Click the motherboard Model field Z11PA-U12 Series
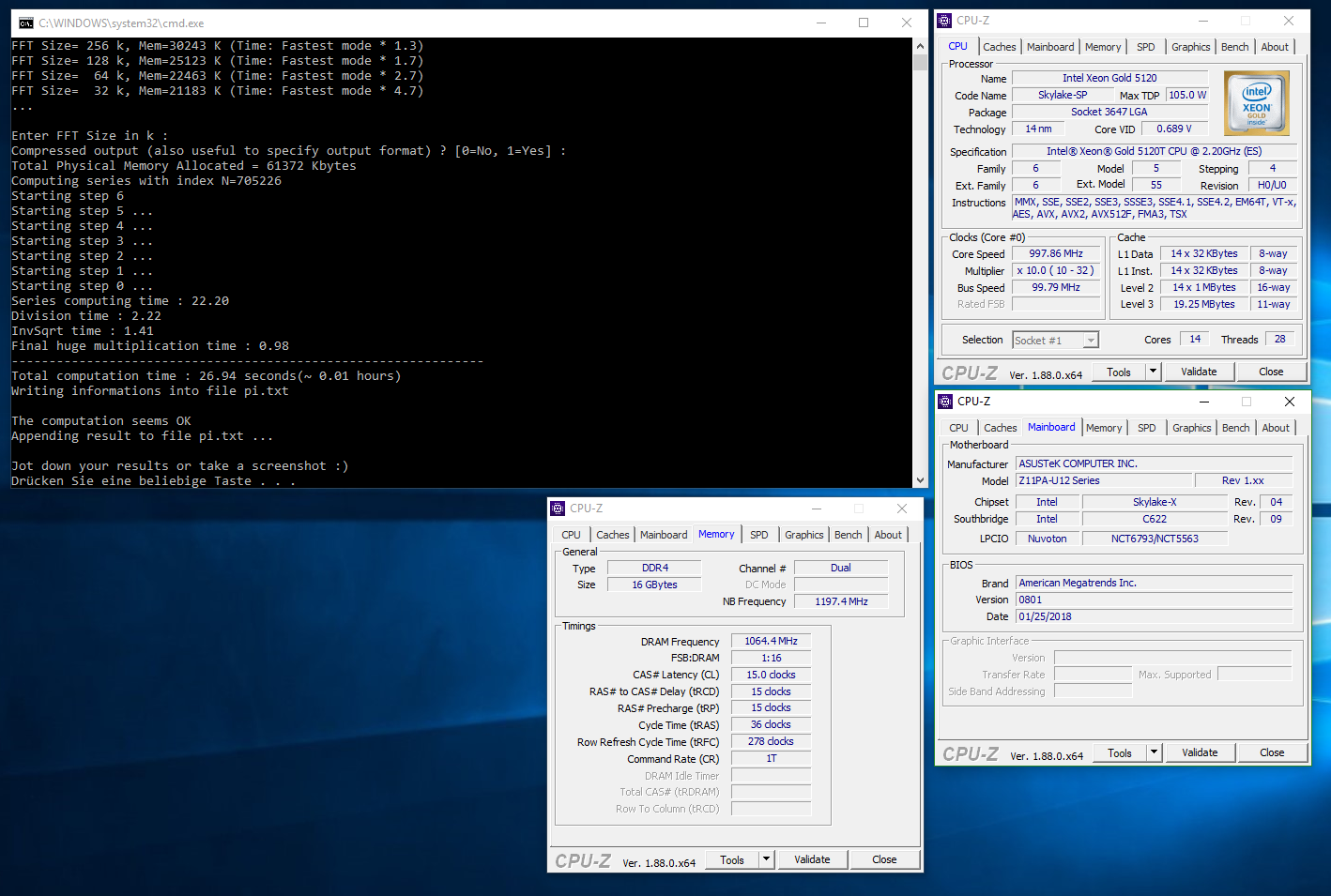Screen dimensions: 1331x896 click(1104, 480)
